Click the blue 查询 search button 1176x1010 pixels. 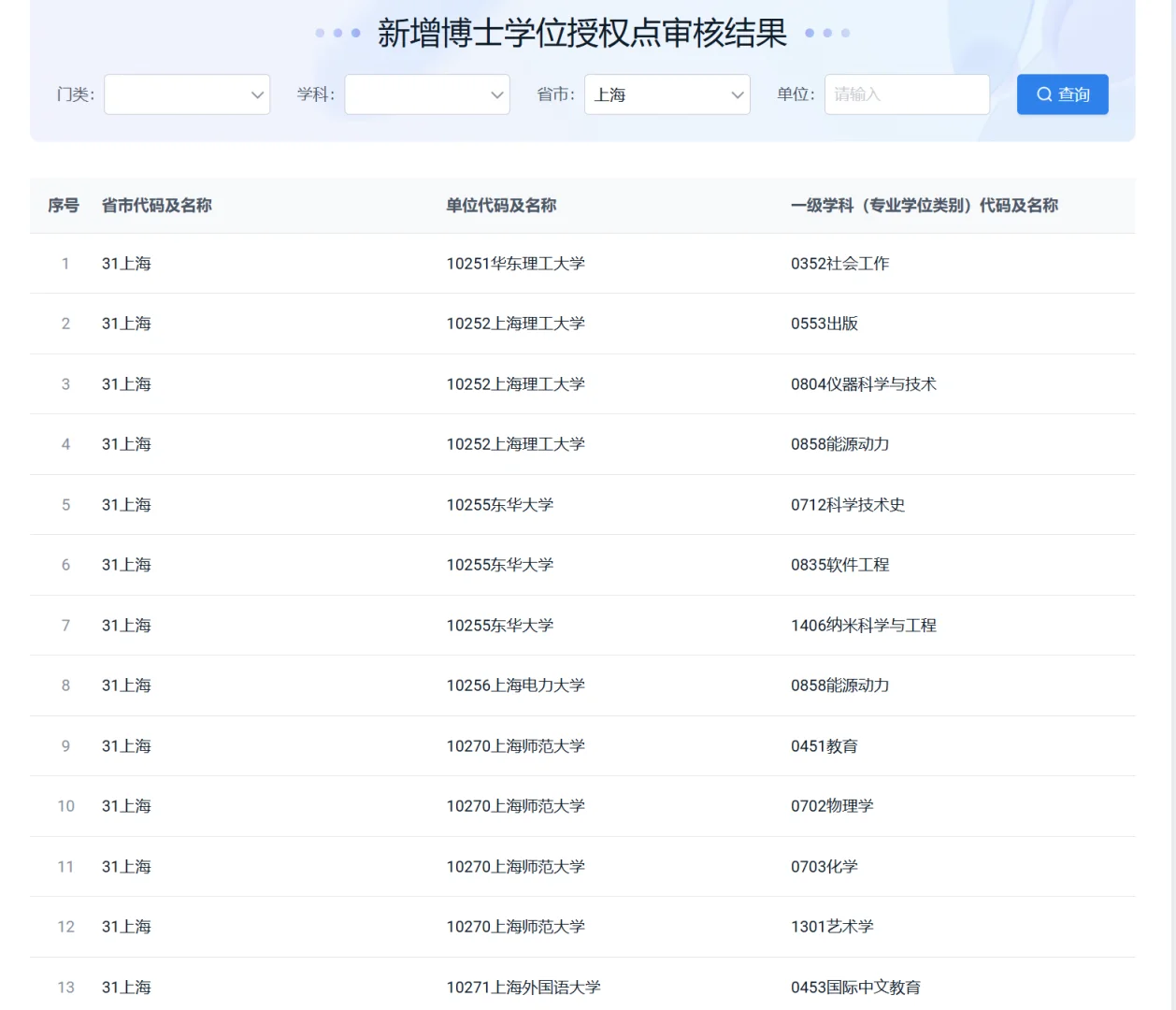pos(1063,94)
